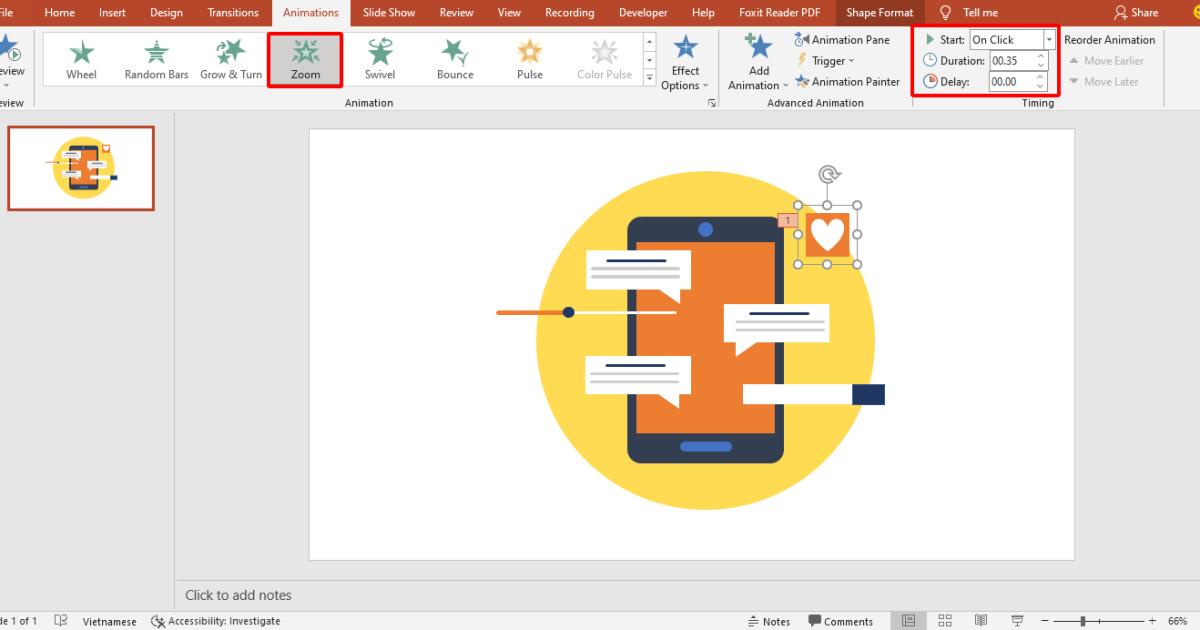Switch to the Transitions tab
1200x630 pixels.
coord(232,12)
